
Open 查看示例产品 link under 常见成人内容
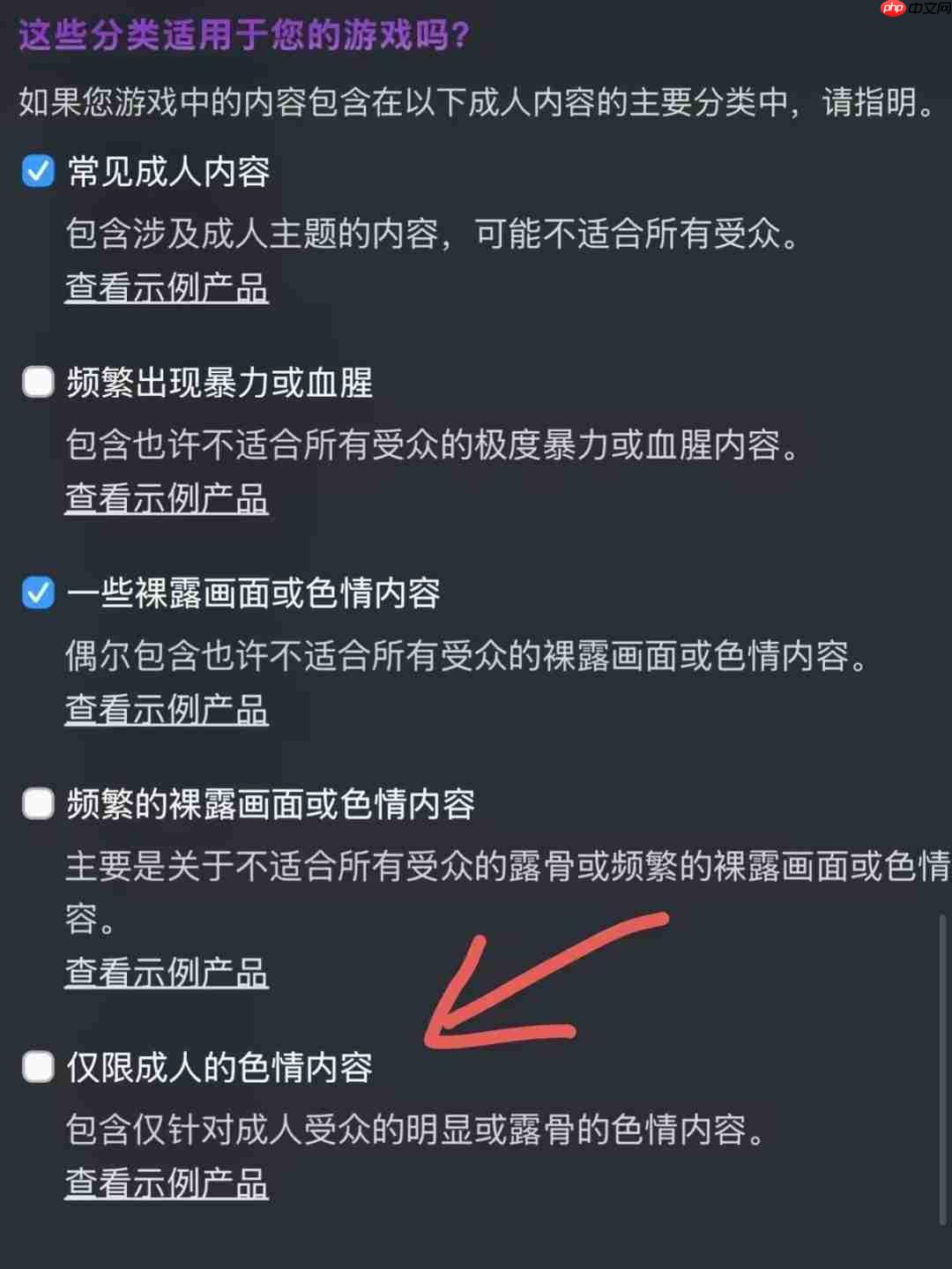coord(167,287)
